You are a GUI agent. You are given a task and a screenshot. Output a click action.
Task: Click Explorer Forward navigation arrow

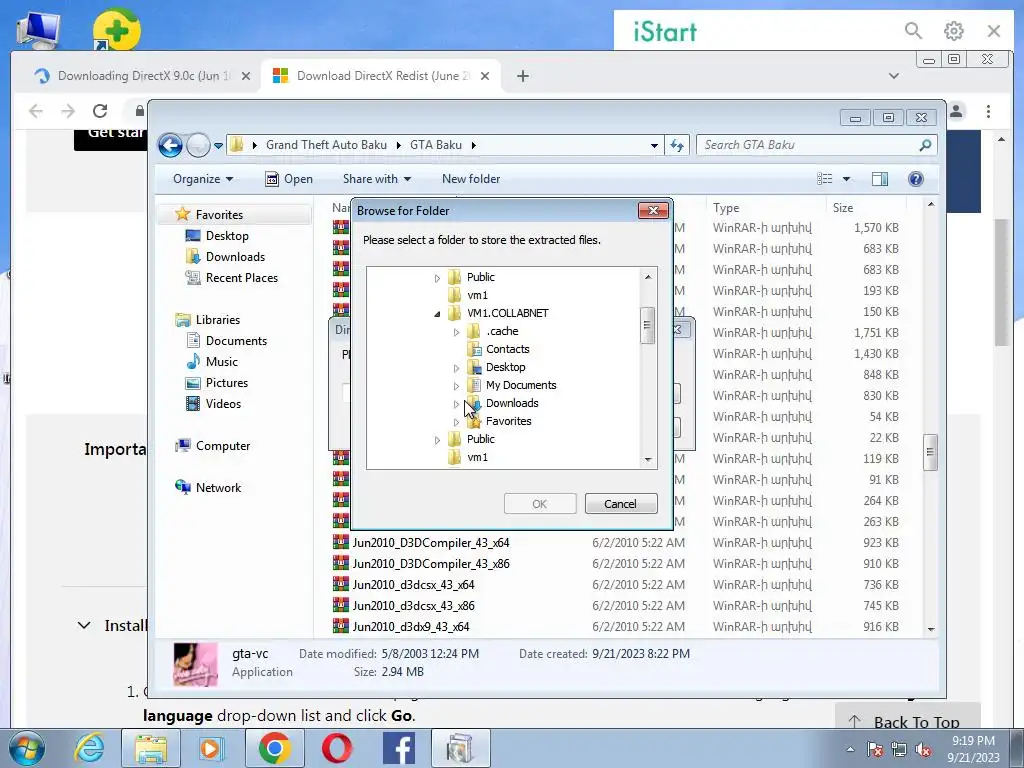(198, 145)
